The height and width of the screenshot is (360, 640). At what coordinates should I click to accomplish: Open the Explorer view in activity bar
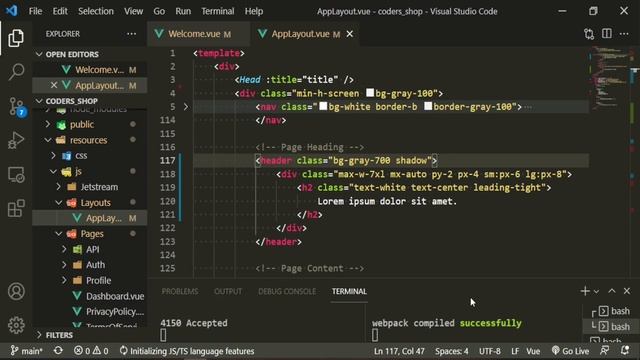(16, 38)
